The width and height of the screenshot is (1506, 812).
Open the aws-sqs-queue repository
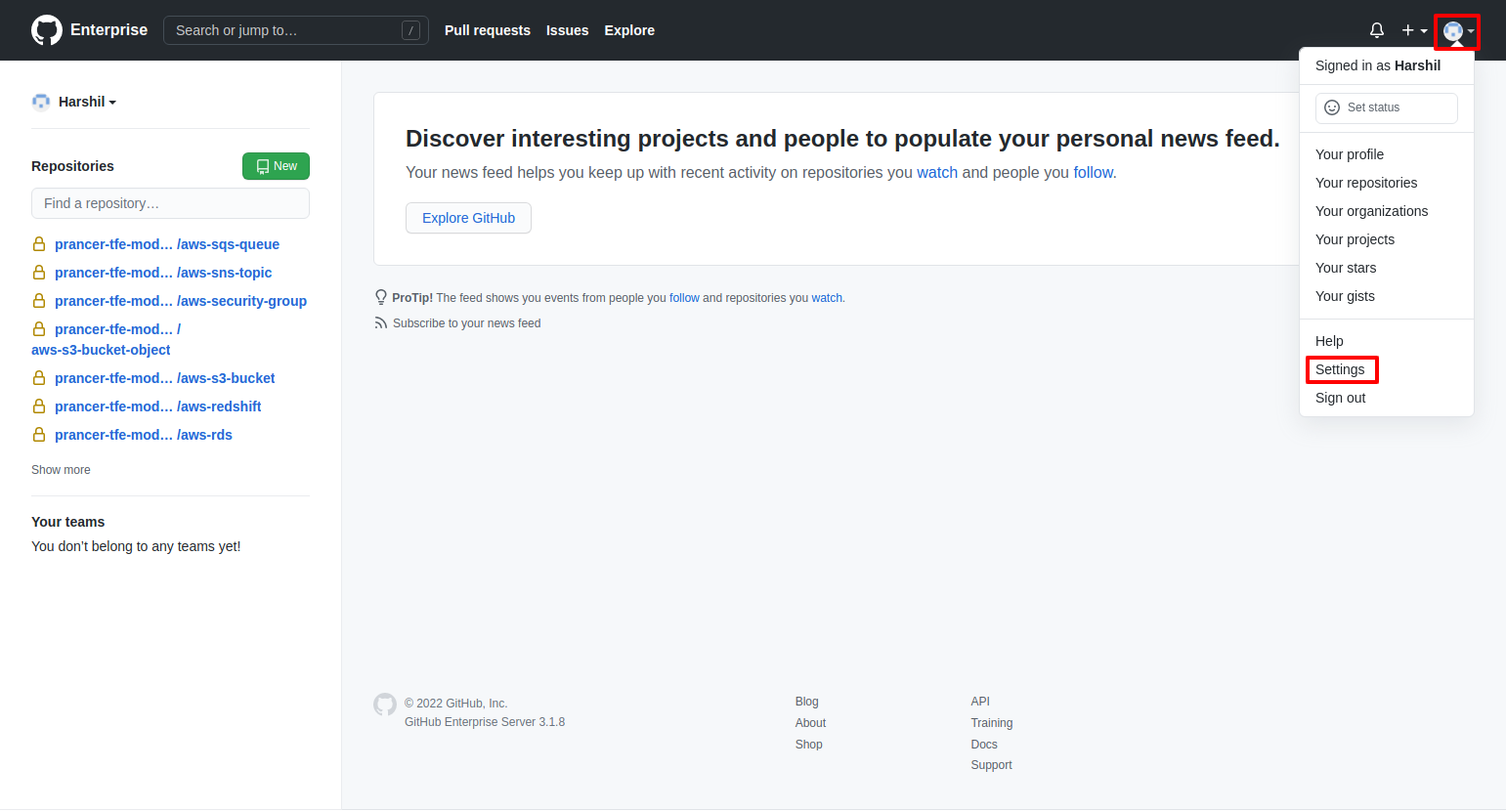coord(167,244)
